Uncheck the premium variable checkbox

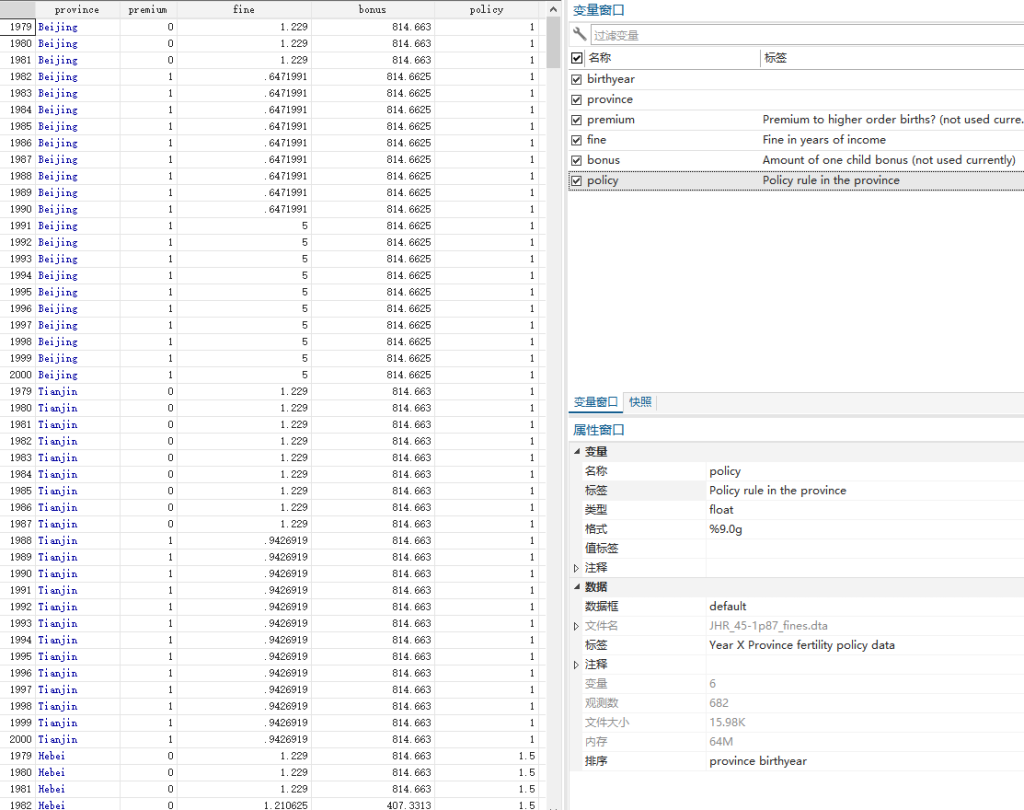(576, 120)
